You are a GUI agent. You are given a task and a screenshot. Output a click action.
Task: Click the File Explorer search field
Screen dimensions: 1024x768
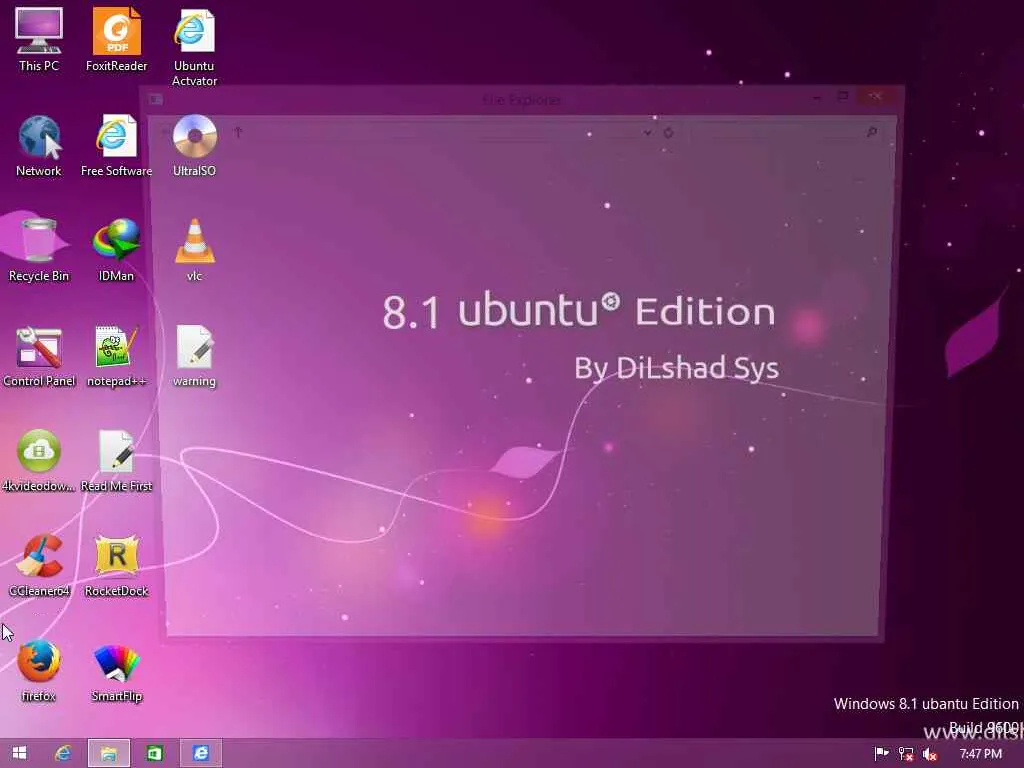(784, 133)
